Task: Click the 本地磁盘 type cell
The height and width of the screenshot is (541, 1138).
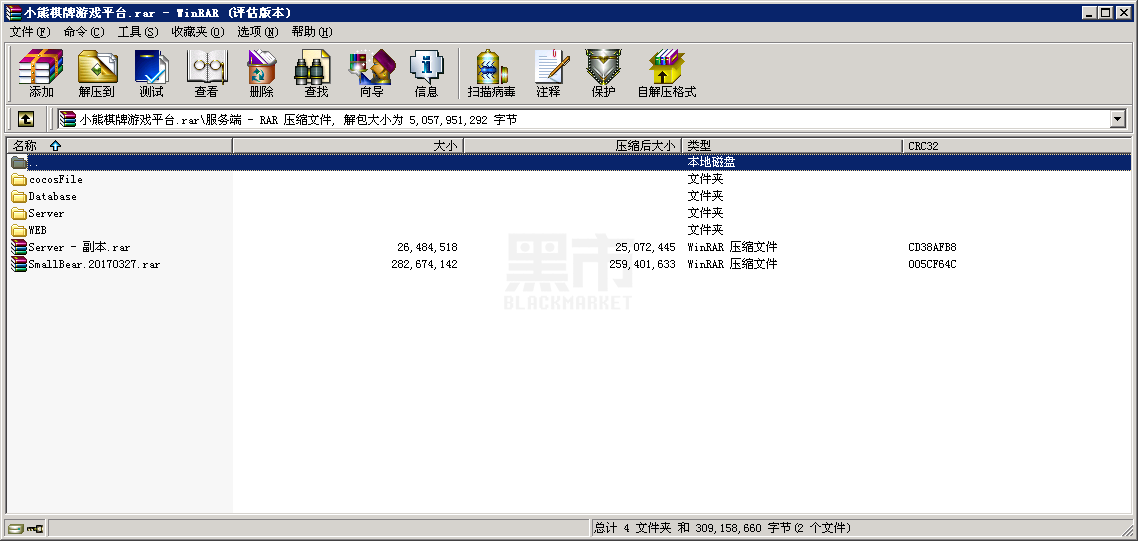Action: click(x=712, y=163)
